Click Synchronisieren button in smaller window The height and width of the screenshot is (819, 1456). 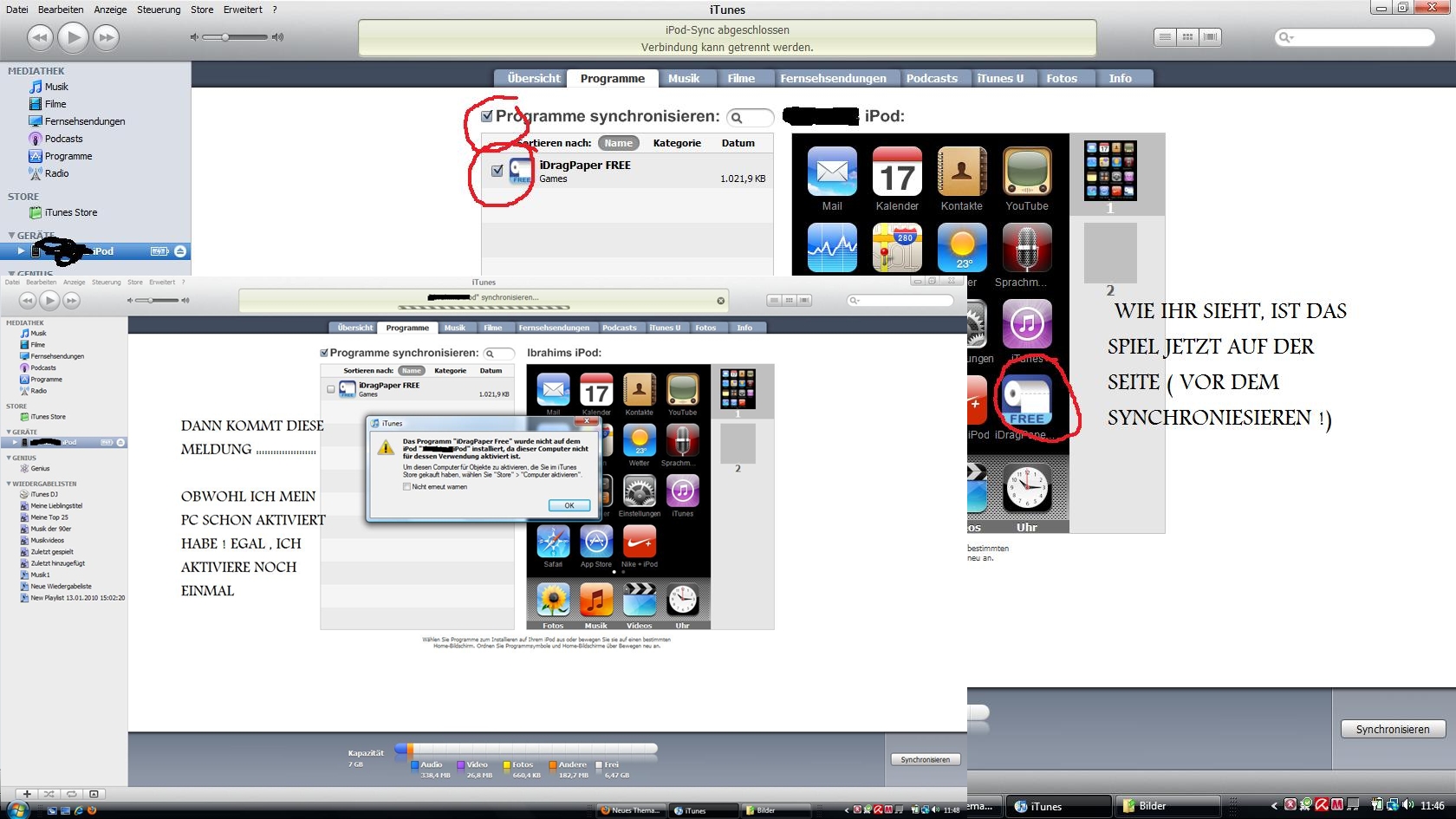click(925, 759)
